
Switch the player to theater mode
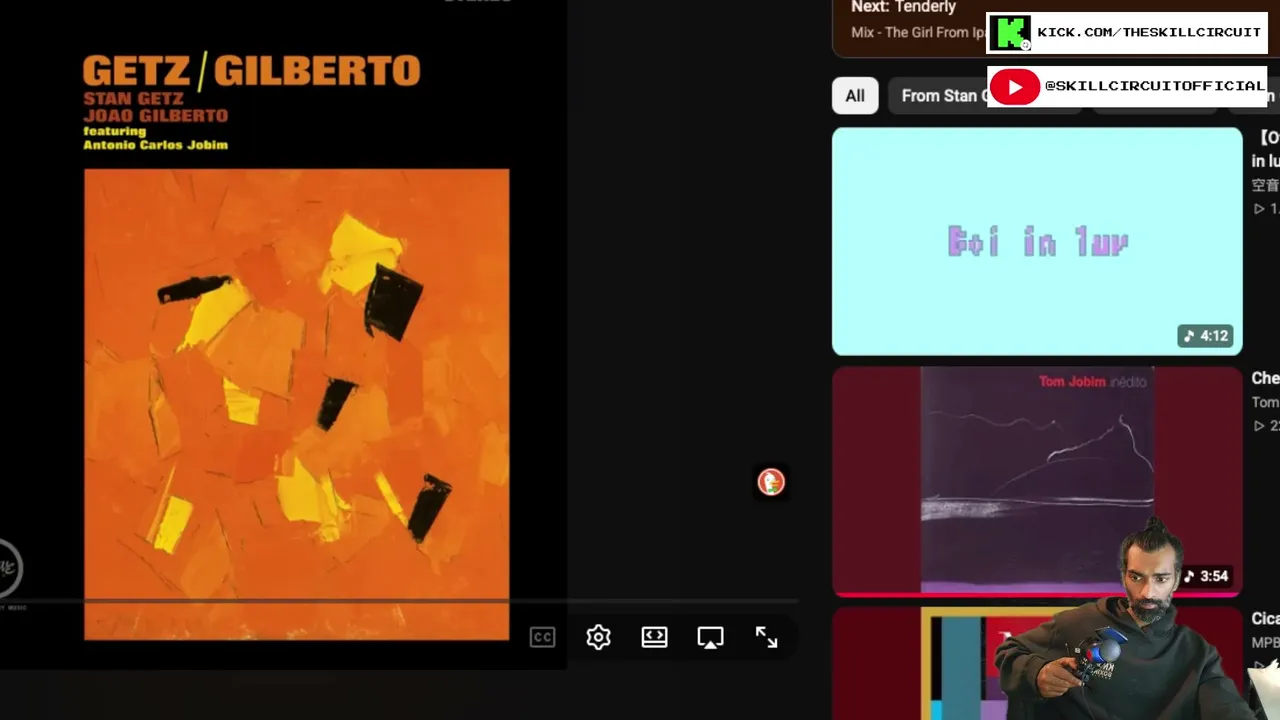[x=654, y=638]
